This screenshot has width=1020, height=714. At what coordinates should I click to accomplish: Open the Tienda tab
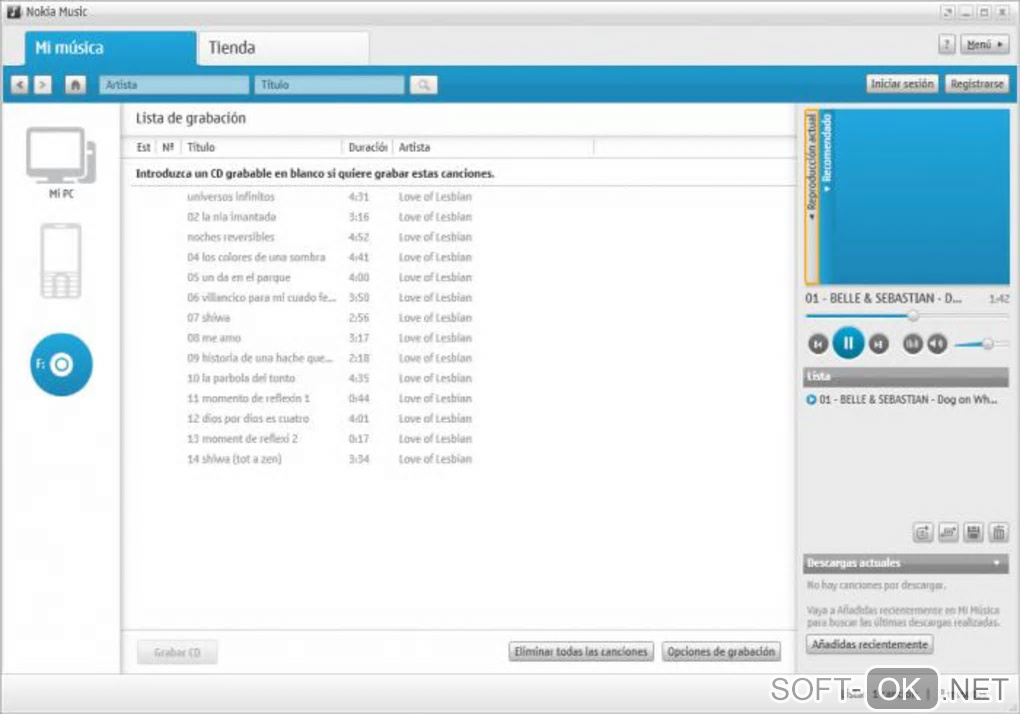pyautogui.click(x=283, y=48)
